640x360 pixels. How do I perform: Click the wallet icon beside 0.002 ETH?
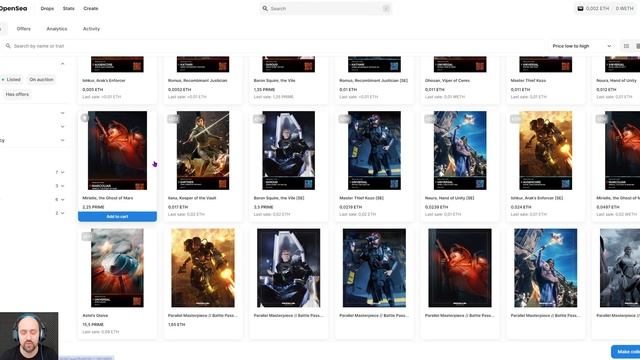point(580,8)
